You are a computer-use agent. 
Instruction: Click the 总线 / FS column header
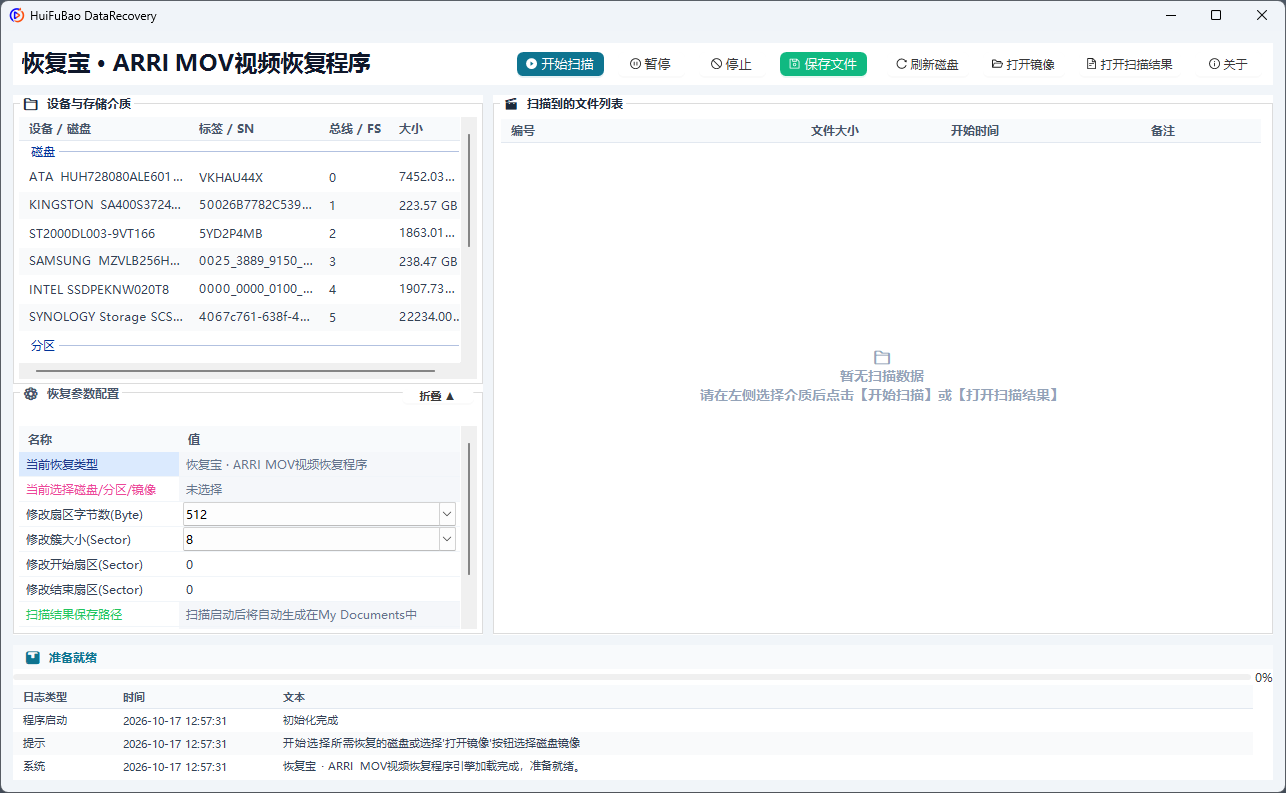(355, 129)
